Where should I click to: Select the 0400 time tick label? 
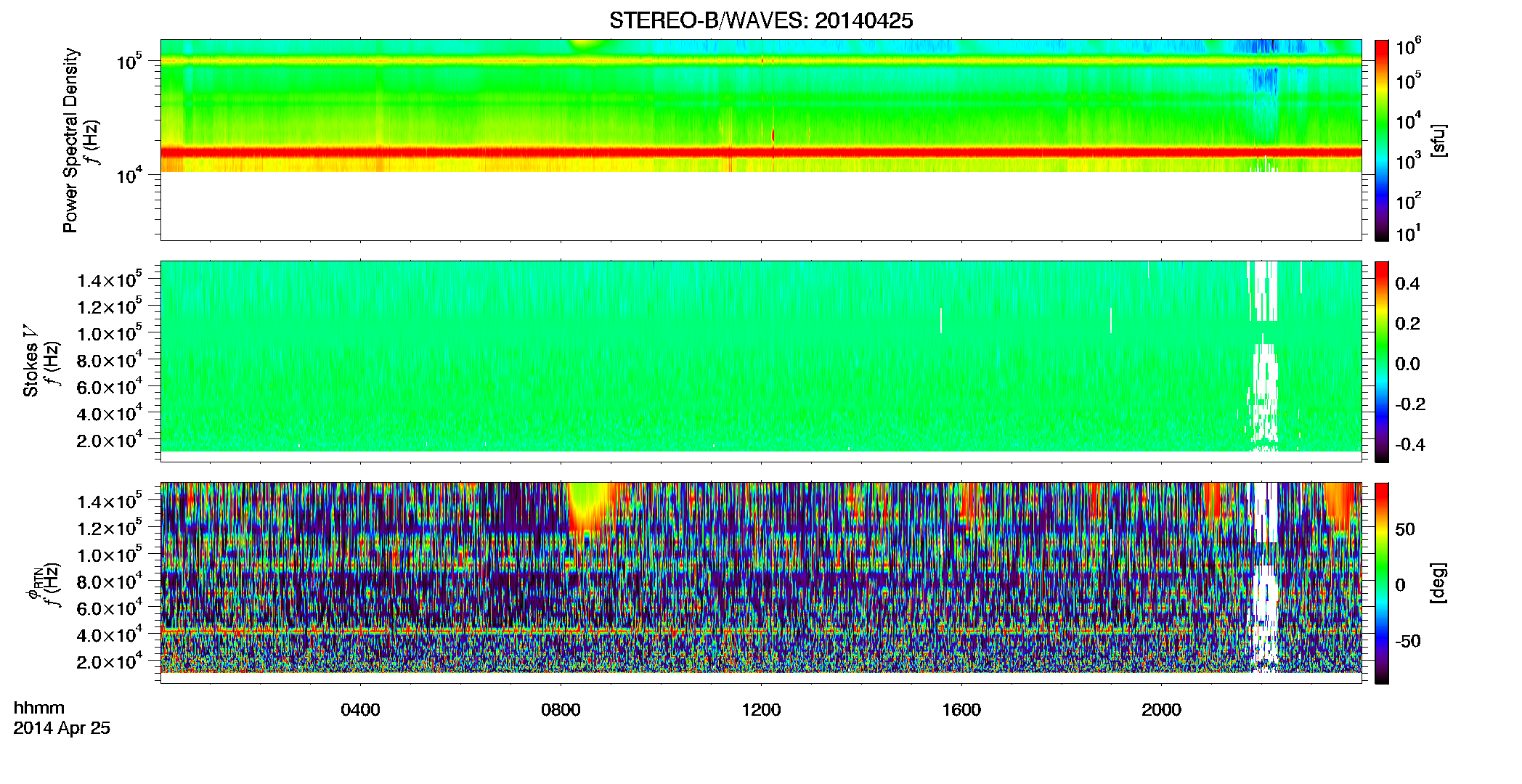coord(360,710)
